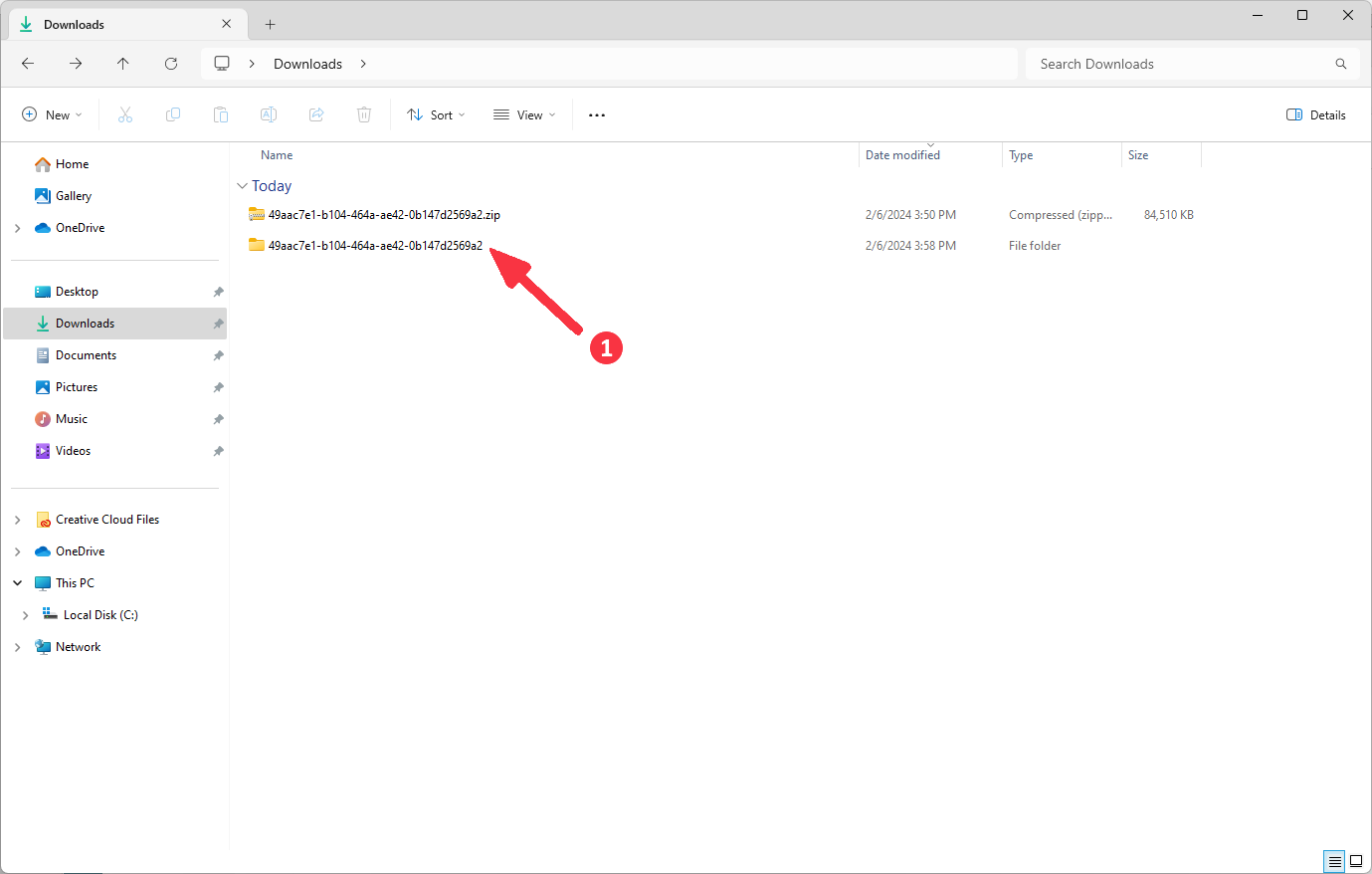Select the Rename icon in the toolbar
The height and width of the screenshot is (874, 1372).
(x=268, y=114)
